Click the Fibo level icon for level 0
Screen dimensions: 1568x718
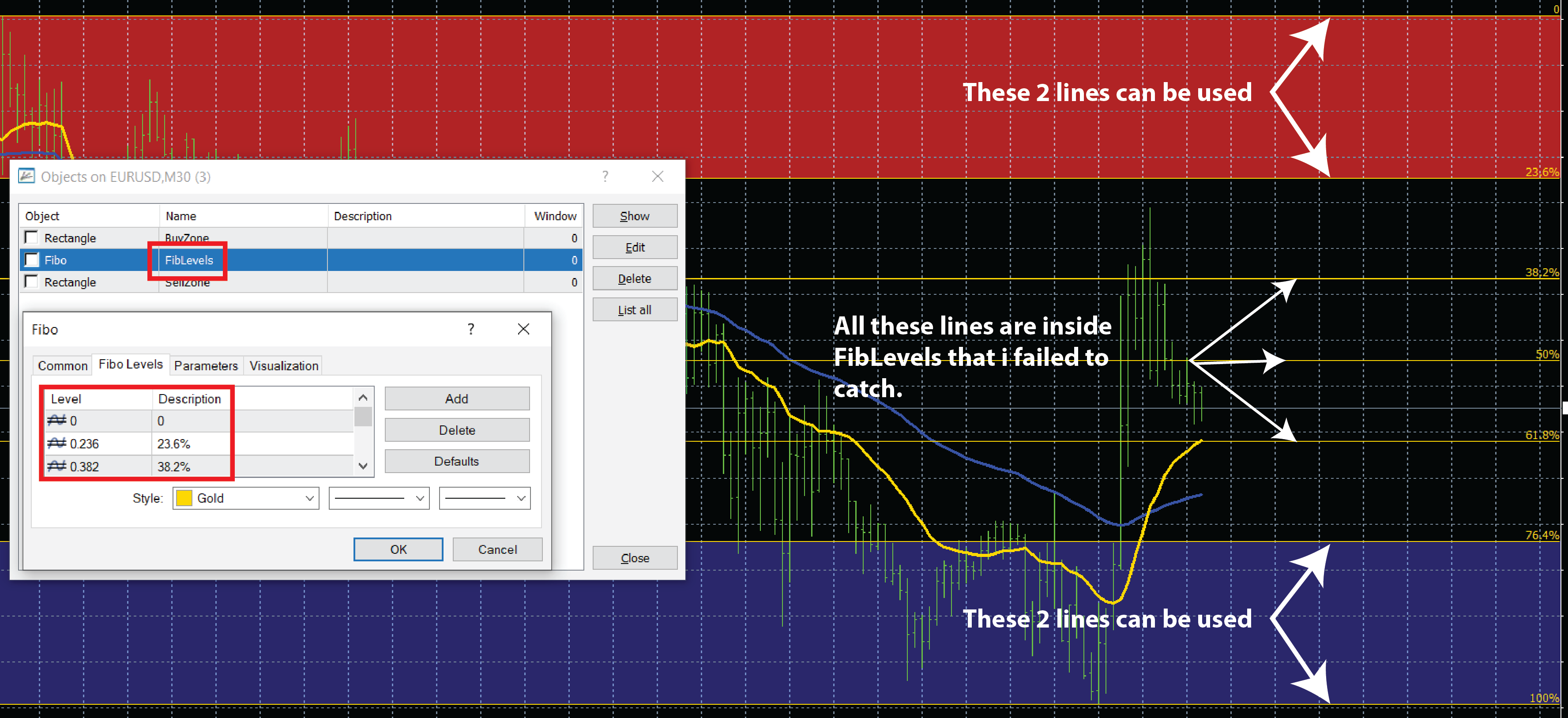(x=56, y=421)
